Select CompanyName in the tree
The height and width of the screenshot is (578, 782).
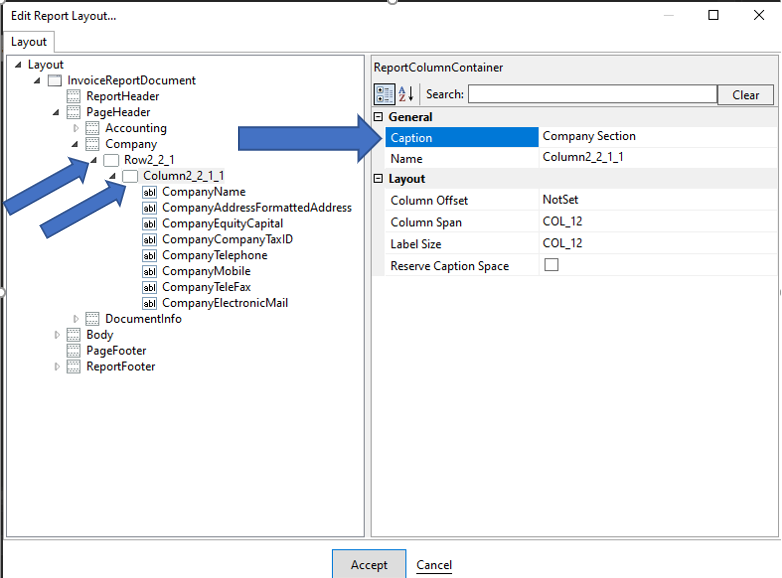203,192
